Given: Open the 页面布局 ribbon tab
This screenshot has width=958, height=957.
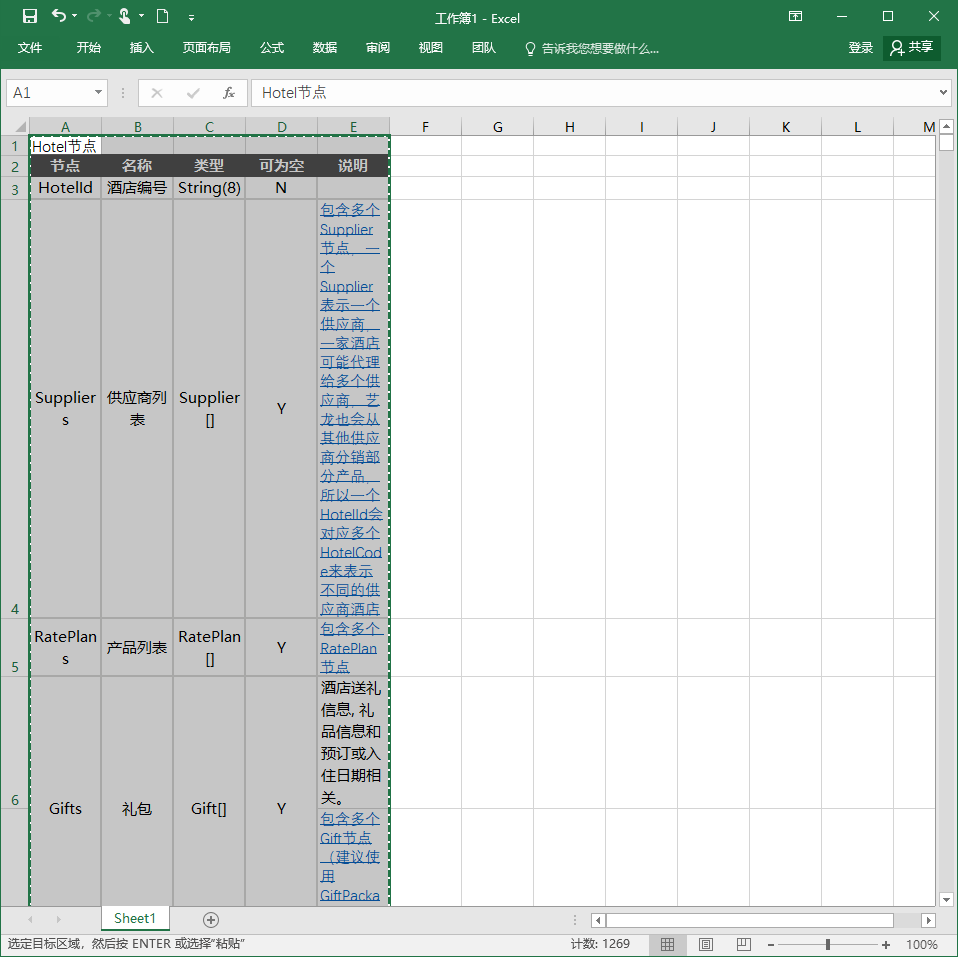Looking at the screenshot, I should click(207, 48).
